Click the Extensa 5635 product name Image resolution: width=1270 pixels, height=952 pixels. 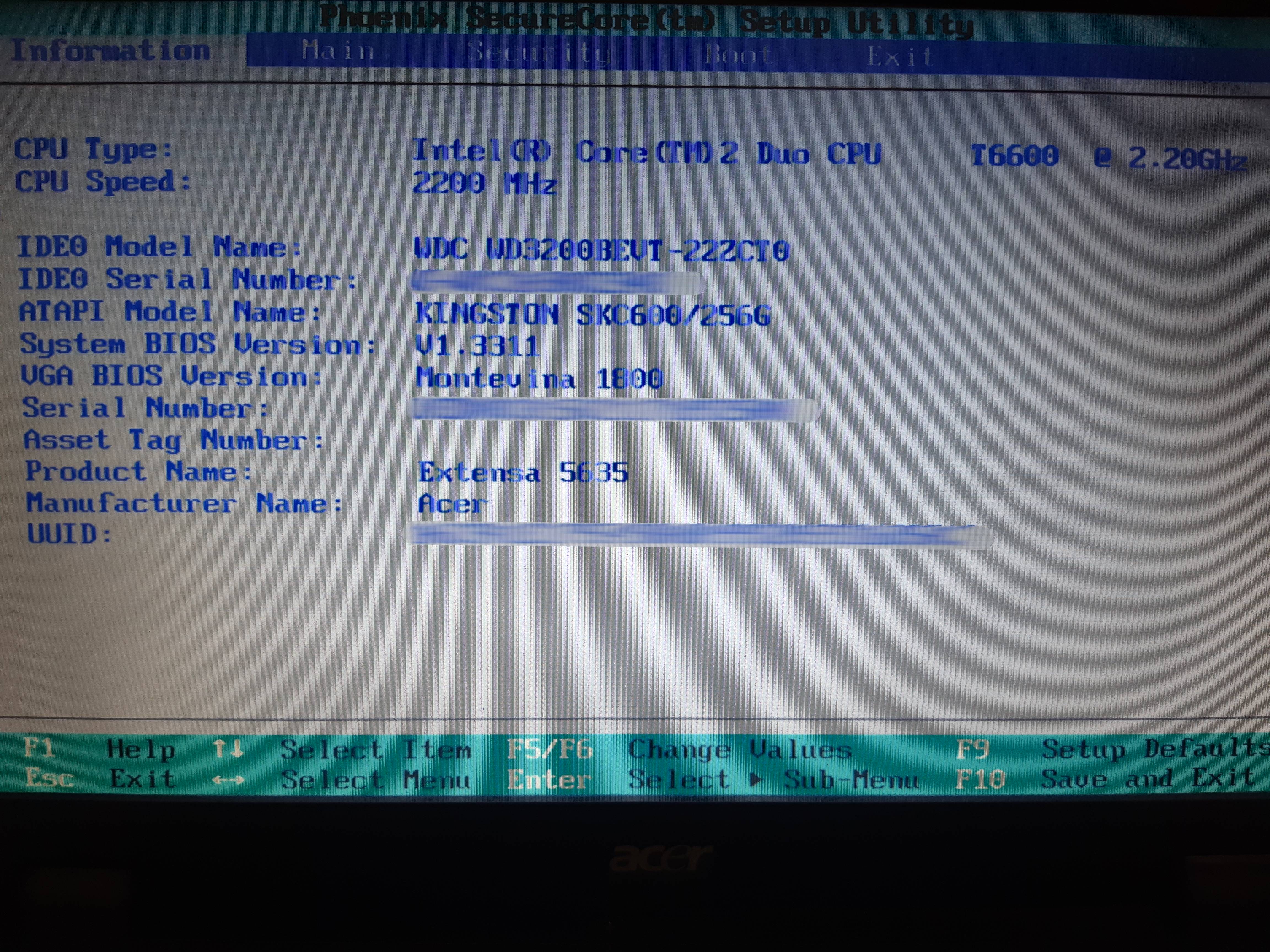pyautogui.click(x=523, y=473)
